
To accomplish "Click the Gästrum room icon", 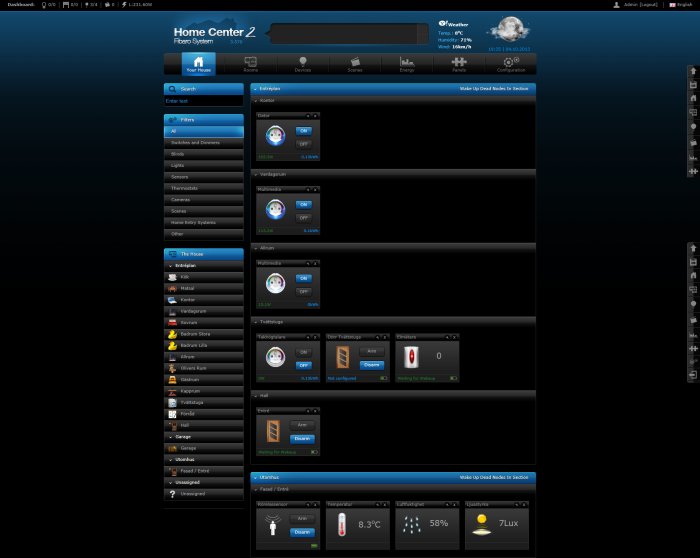I will click(x=172, y=380).
